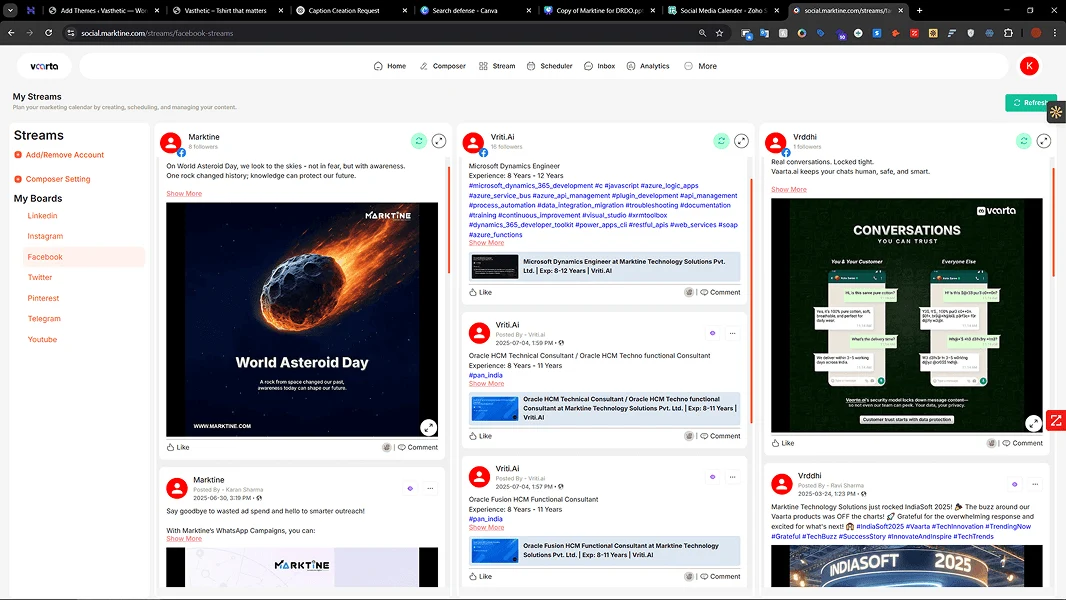Comment on the World Asteroid Day post
This screenshot has height=600, width=1066.
(417, 447)
